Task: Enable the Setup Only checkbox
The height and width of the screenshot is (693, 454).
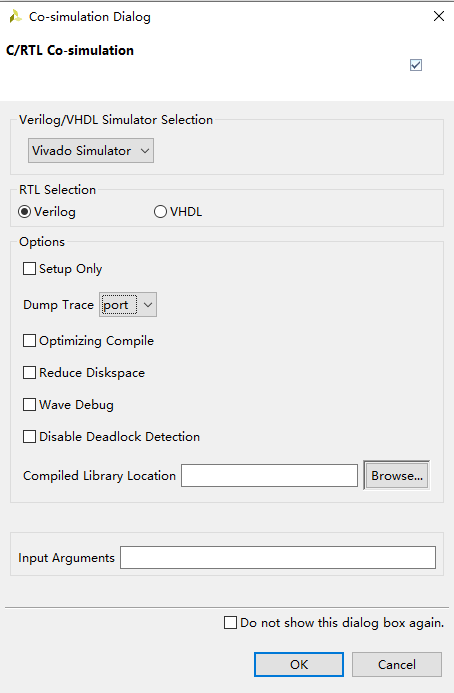Action: point(29,269)
